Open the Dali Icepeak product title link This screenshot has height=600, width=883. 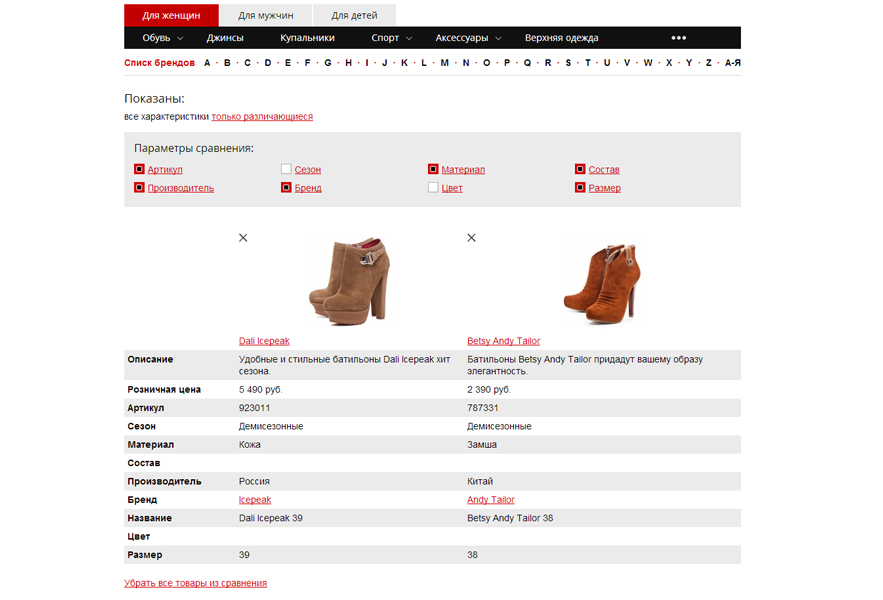pos(264,341)
